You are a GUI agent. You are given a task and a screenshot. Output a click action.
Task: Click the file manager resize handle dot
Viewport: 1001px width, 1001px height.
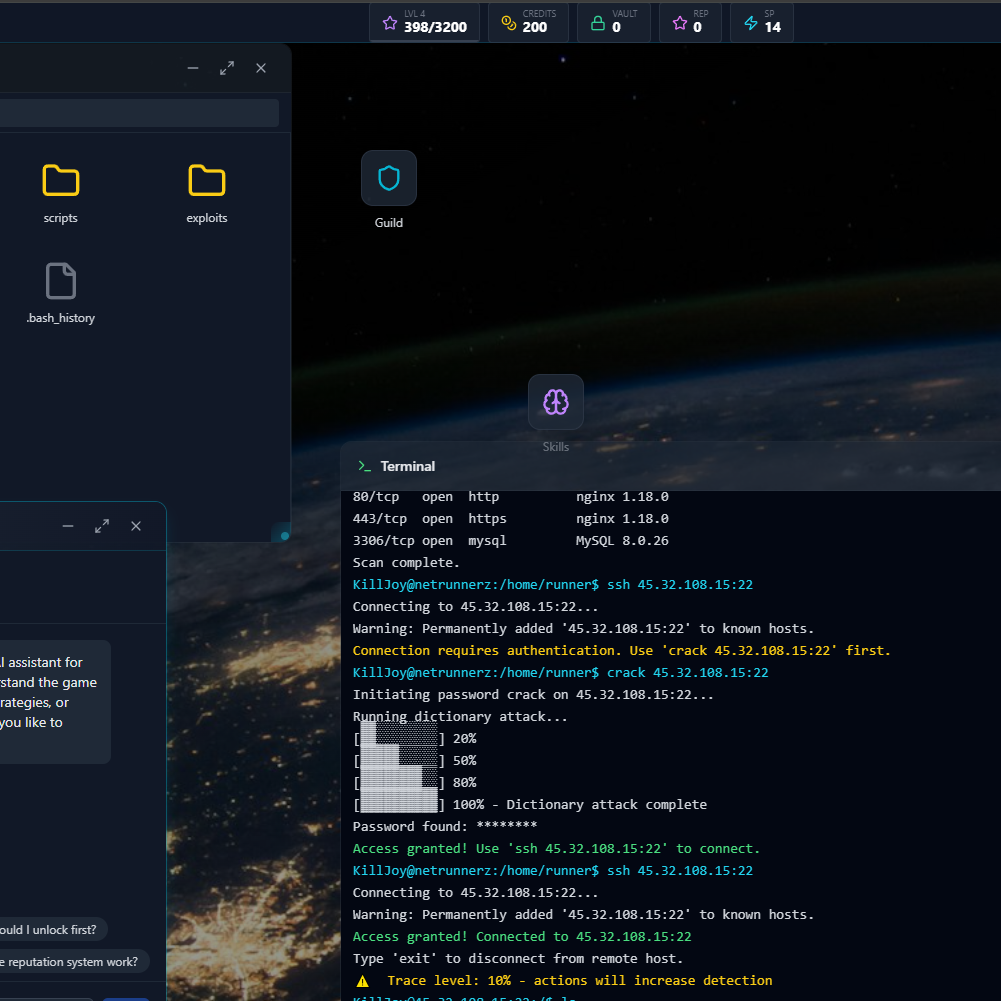coord(285,536)
